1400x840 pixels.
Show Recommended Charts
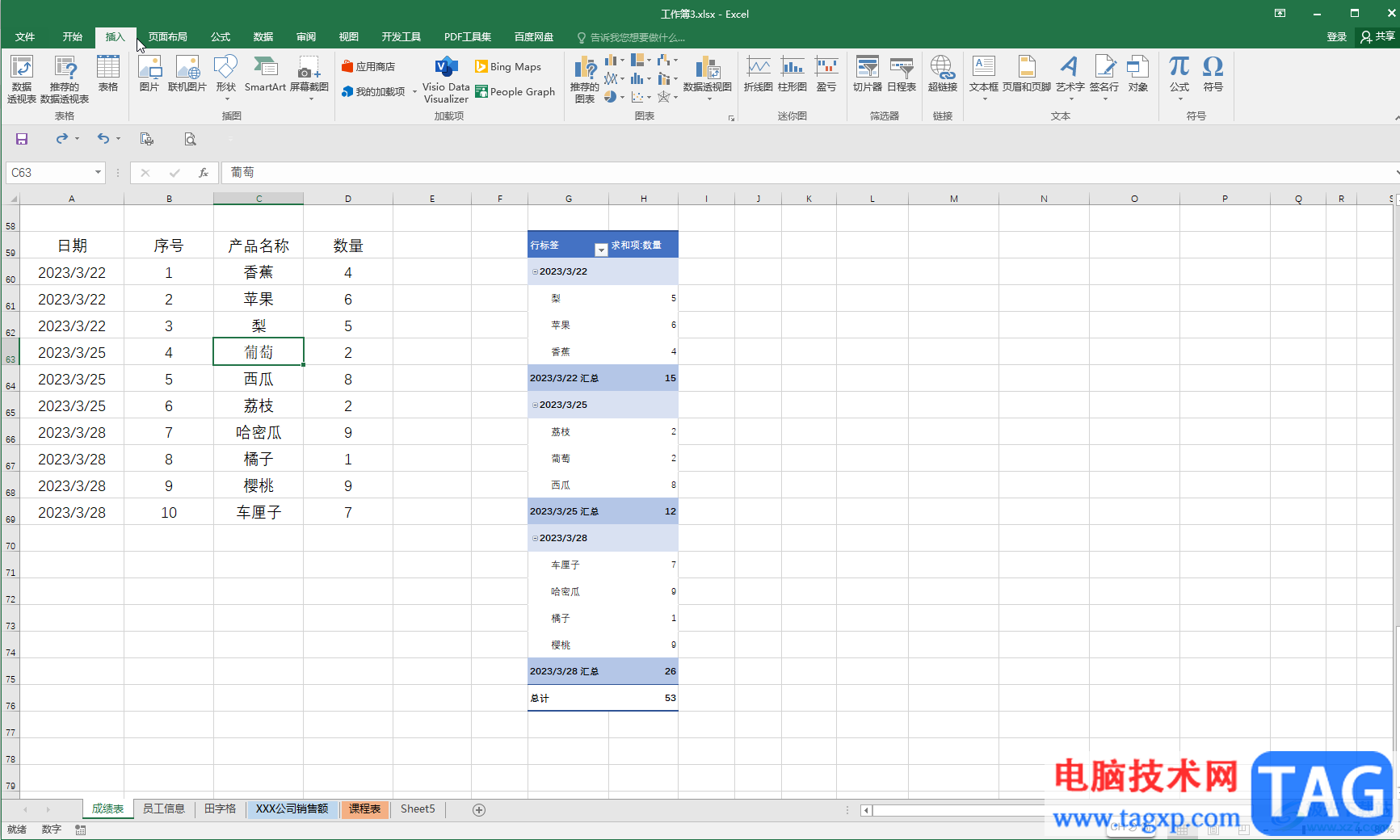(585, 79)
